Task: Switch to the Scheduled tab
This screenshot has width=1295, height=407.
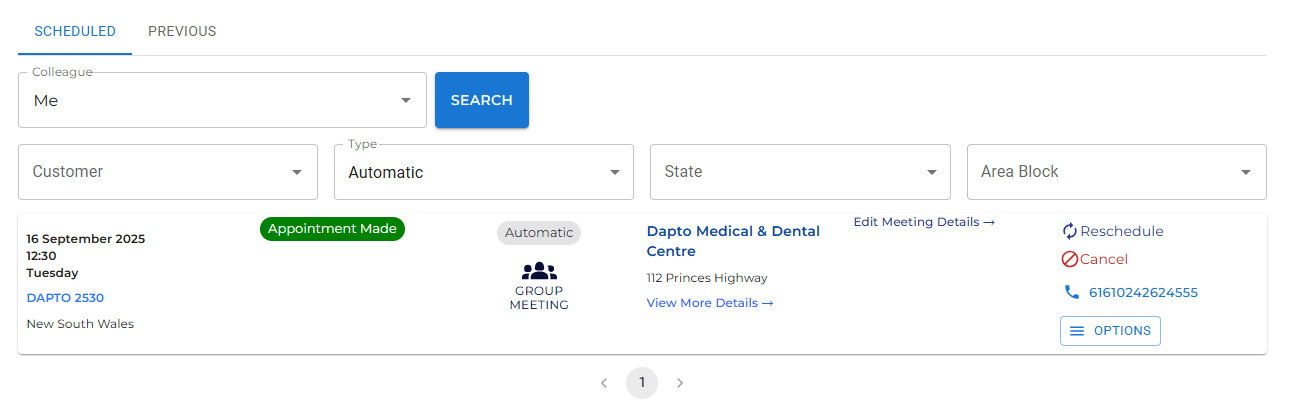Action: tap(75, 31)
